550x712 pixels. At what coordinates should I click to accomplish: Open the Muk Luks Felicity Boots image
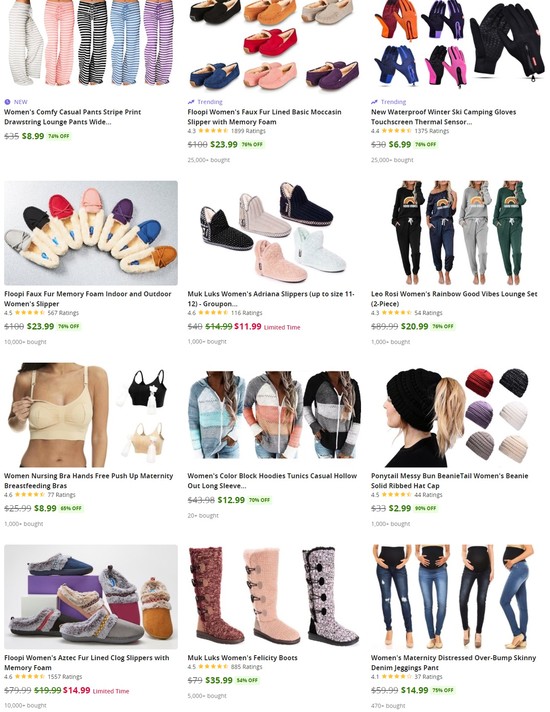pyautogui.click(x=274, y=597)
